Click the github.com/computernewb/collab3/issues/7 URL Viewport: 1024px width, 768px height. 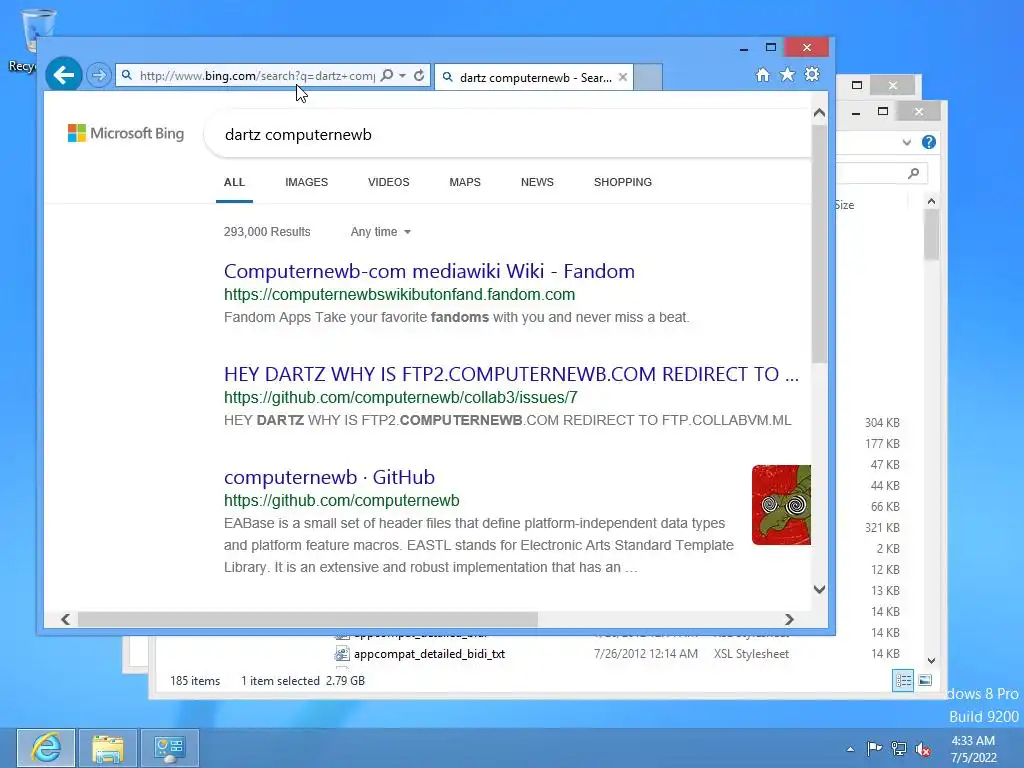click(x=400, y=397)
